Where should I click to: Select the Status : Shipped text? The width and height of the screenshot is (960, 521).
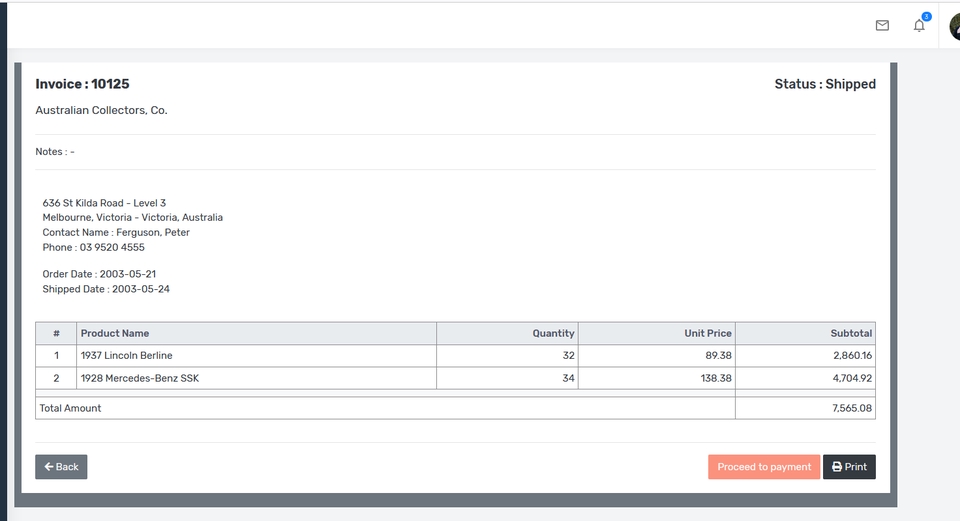pyautogui.click(x=825, y=84)
